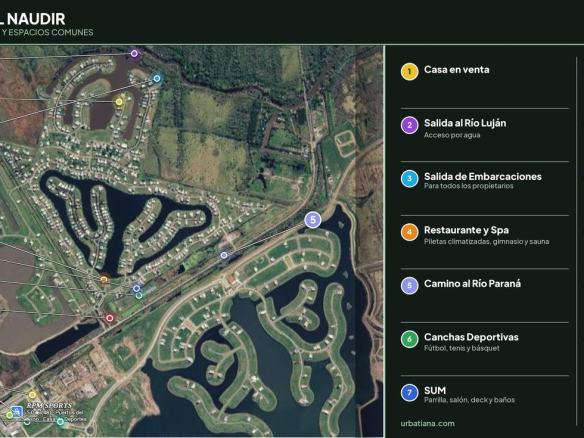
Task: Click the blue number 7 legend circle
Action: coord(409,393)
